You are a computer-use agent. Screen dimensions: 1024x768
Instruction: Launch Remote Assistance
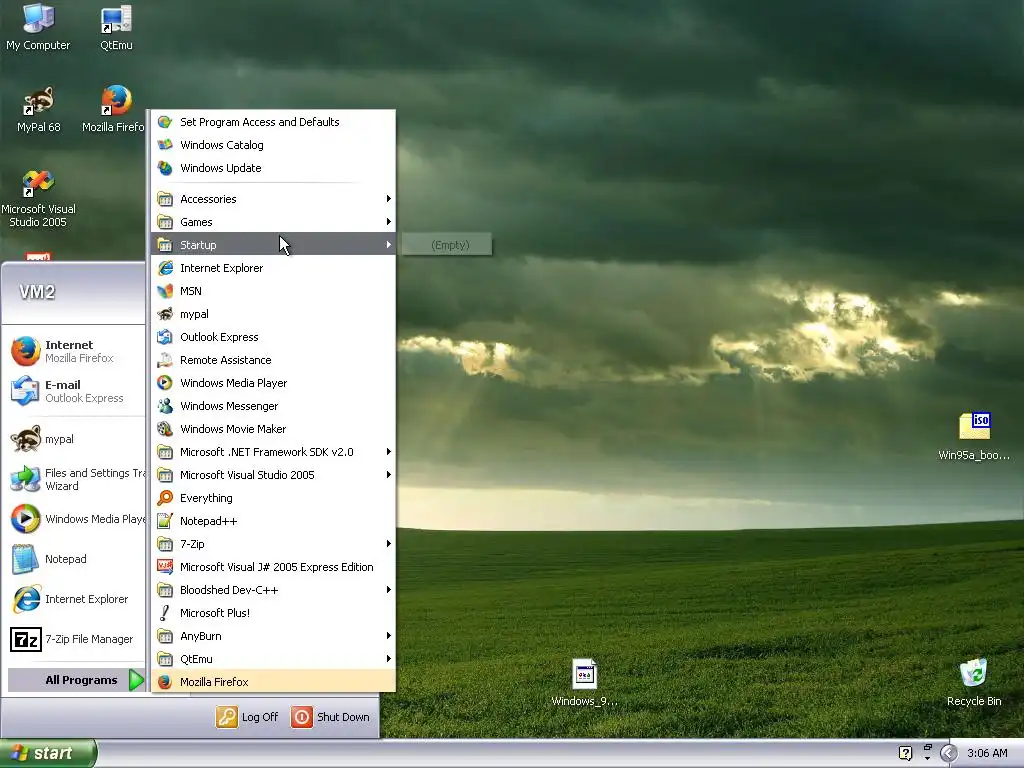point(273,360)
